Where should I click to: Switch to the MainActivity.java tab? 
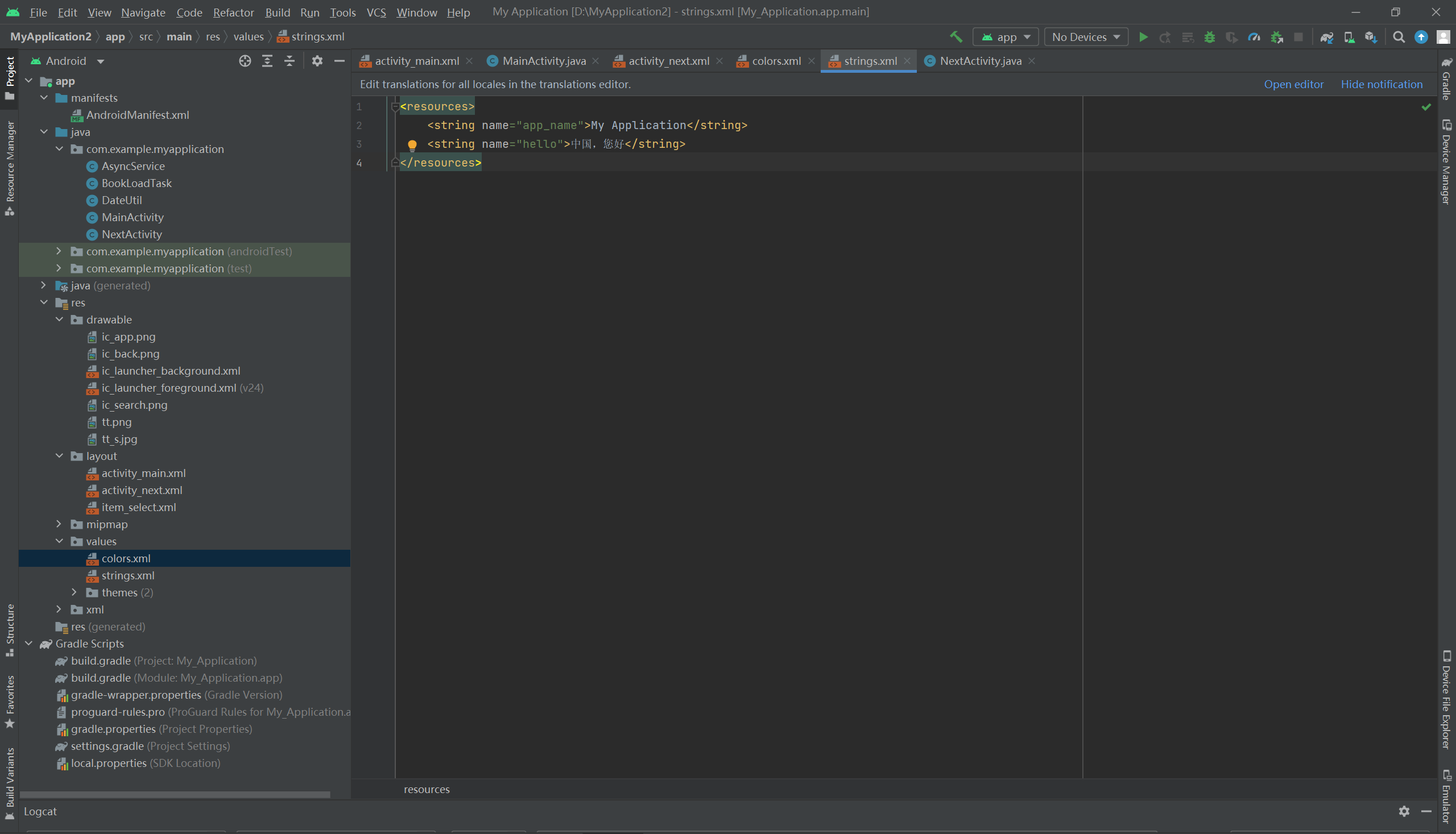coord(543,61)
